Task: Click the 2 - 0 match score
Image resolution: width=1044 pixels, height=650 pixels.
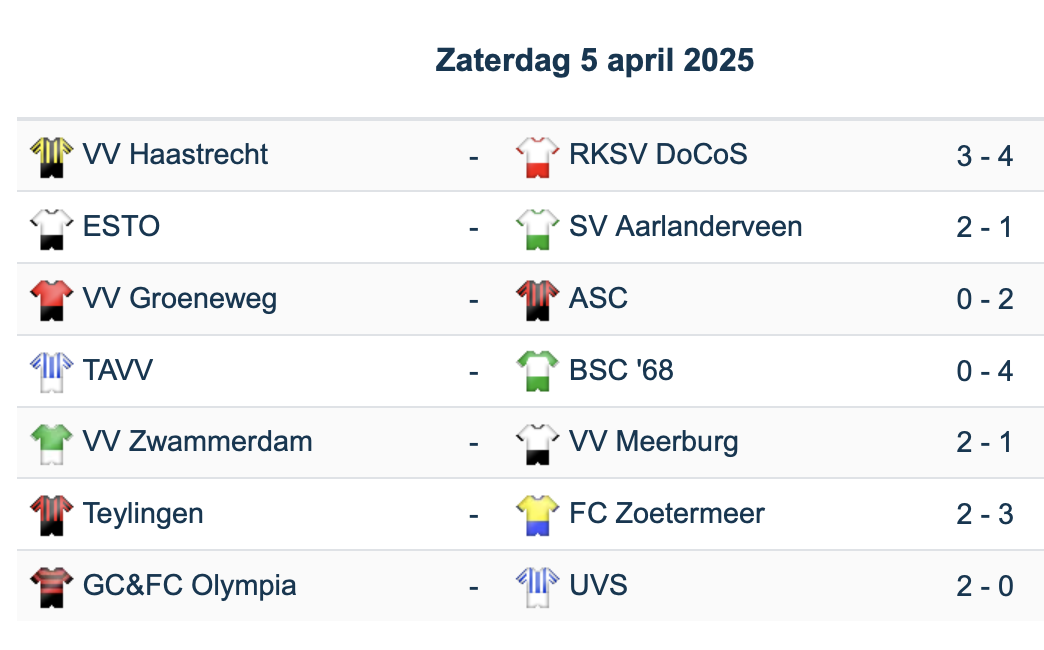Action: (x=984, y=587)
